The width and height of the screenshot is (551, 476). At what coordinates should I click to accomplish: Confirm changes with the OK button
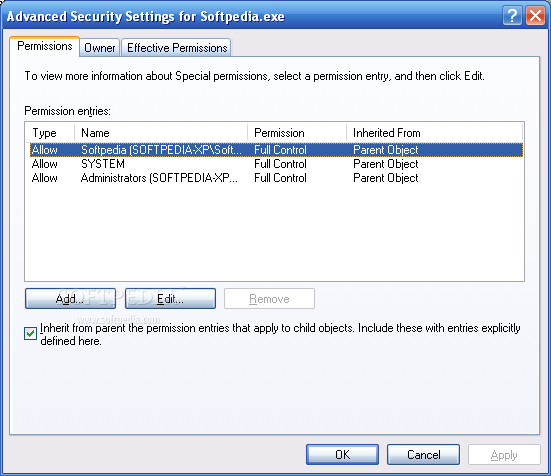pyautogui.click(x=342, y=455)
